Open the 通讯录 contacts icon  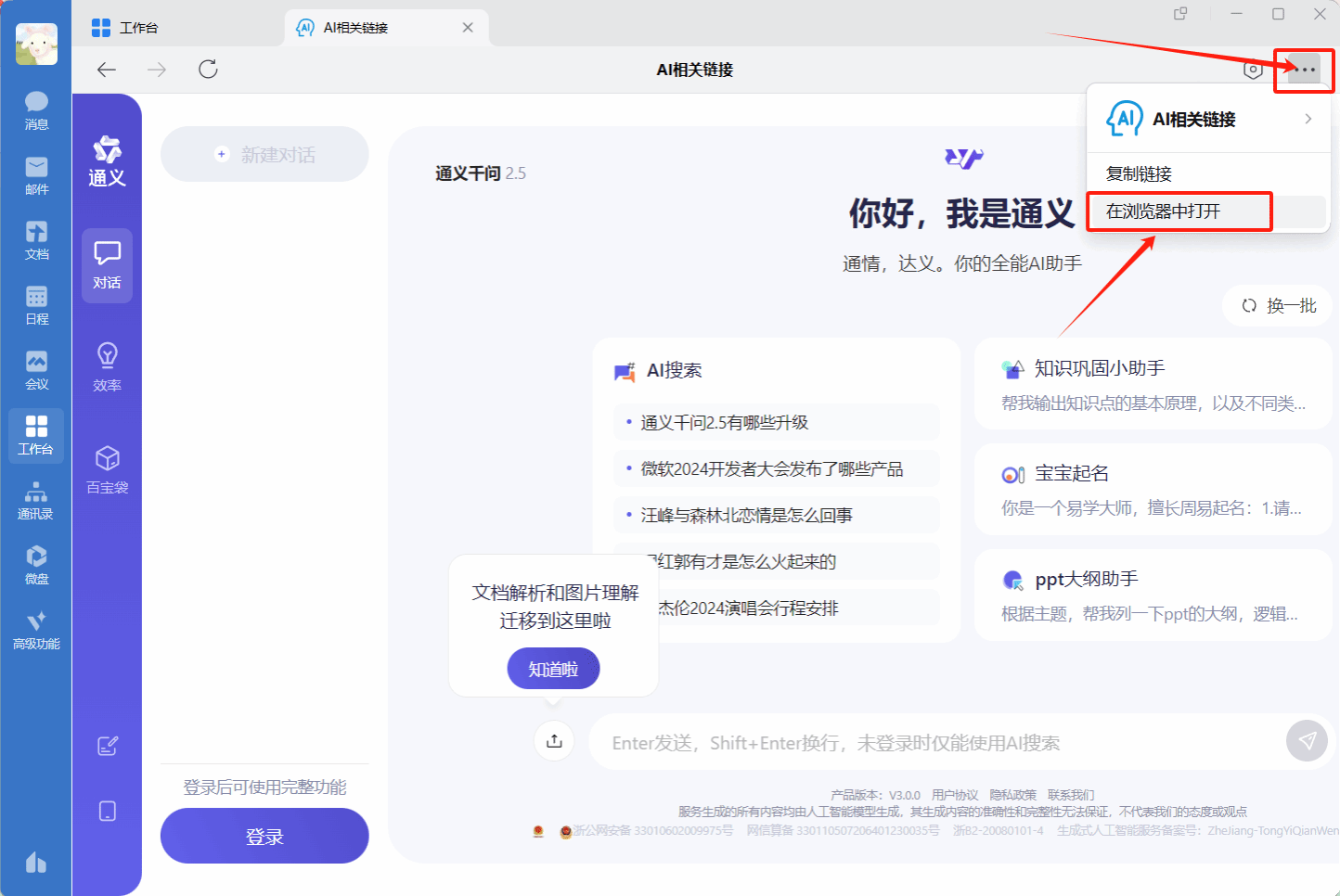(36, 500)
